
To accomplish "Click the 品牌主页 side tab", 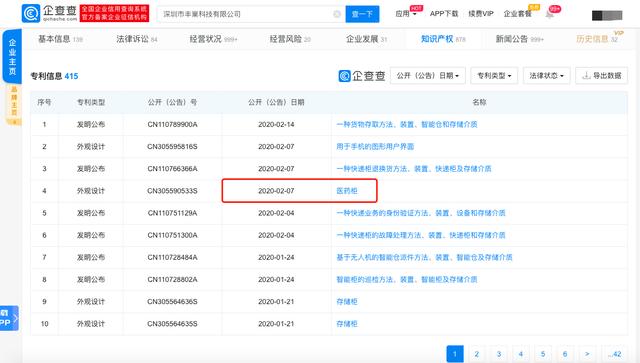I will [13, 104].
